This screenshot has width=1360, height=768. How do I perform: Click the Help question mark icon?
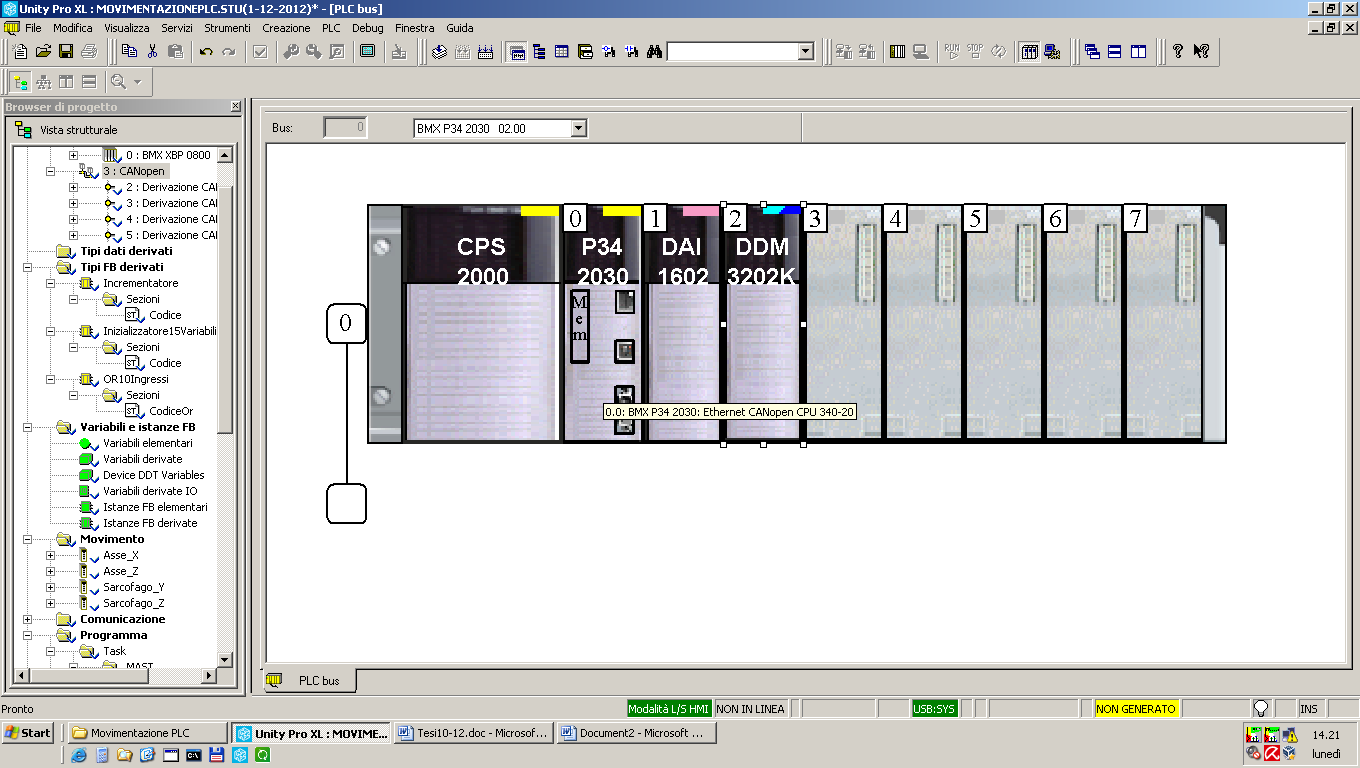[1178, 51]
